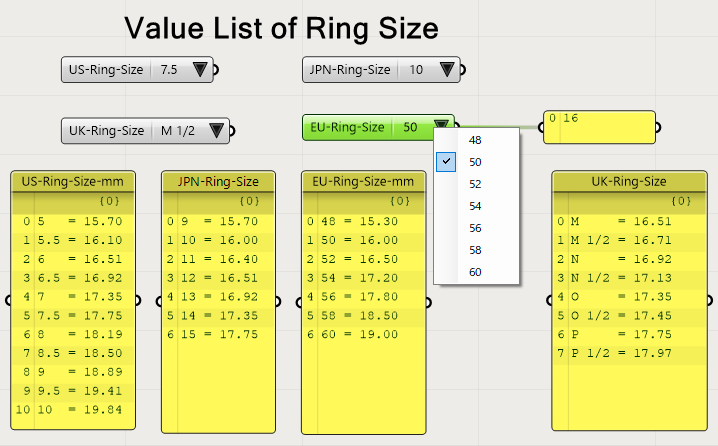Click the EU-Ring-Size green component label
718x446 pixels.
tap(346, 127)
